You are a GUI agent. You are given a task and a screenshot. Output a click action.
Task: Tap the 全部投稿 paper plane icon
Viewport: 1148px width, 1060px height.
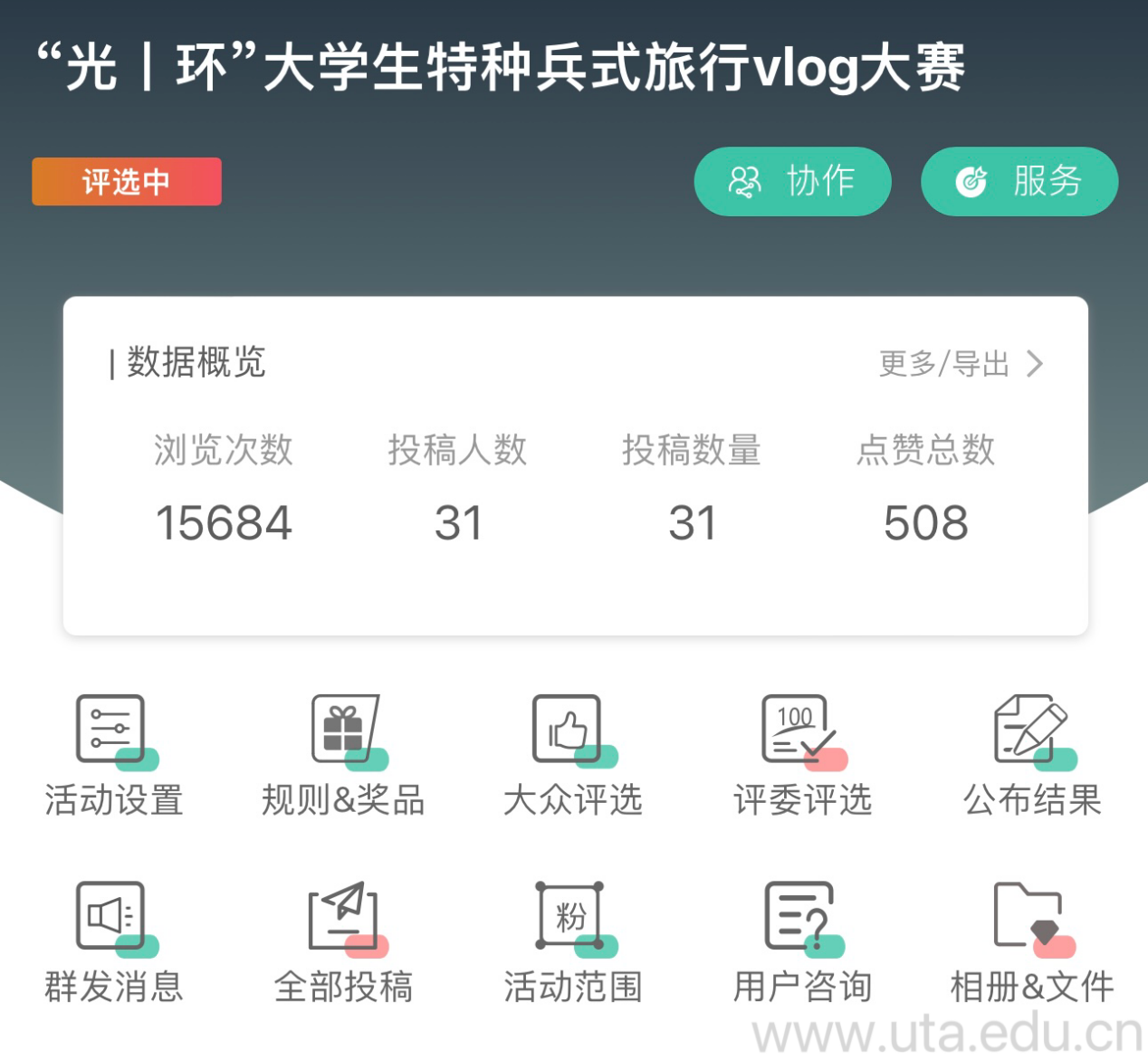(x=343, y=916)
